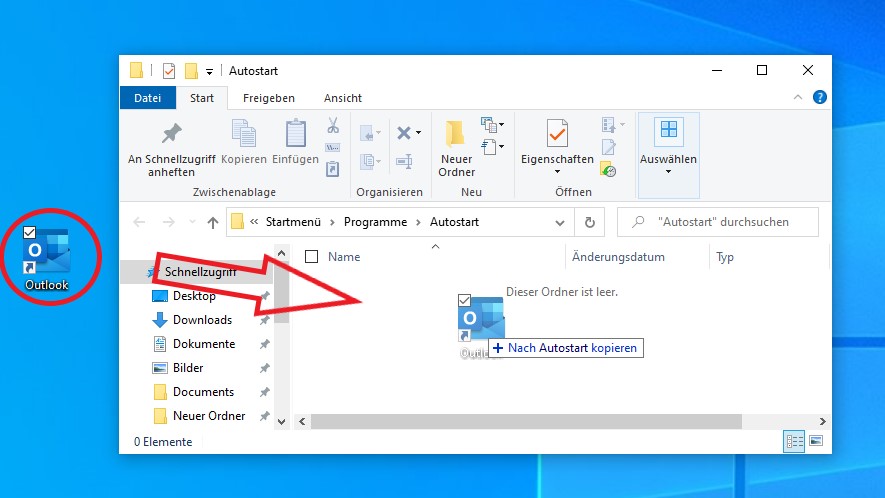The width and height of the screenshot is (885, 498).
Task: Click Autostart in the address breadcrumb
Action: click(454, 222)
